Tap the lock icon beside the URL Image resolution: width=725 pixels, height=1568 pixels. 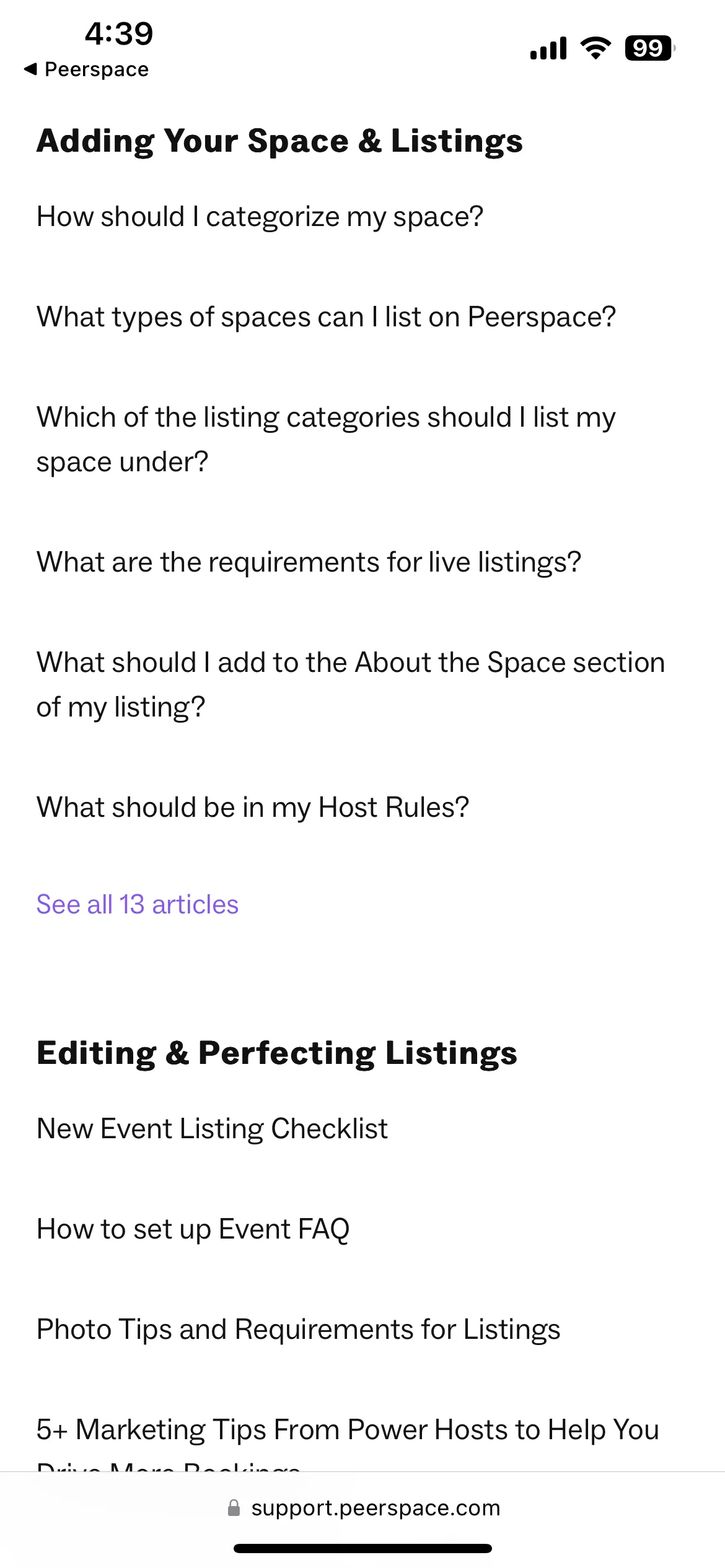point(234,1508)
